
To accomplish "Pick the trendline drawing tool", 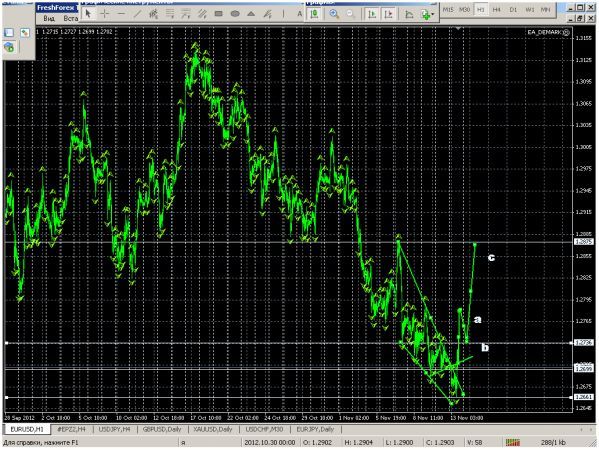I will (x=137, y=14).
